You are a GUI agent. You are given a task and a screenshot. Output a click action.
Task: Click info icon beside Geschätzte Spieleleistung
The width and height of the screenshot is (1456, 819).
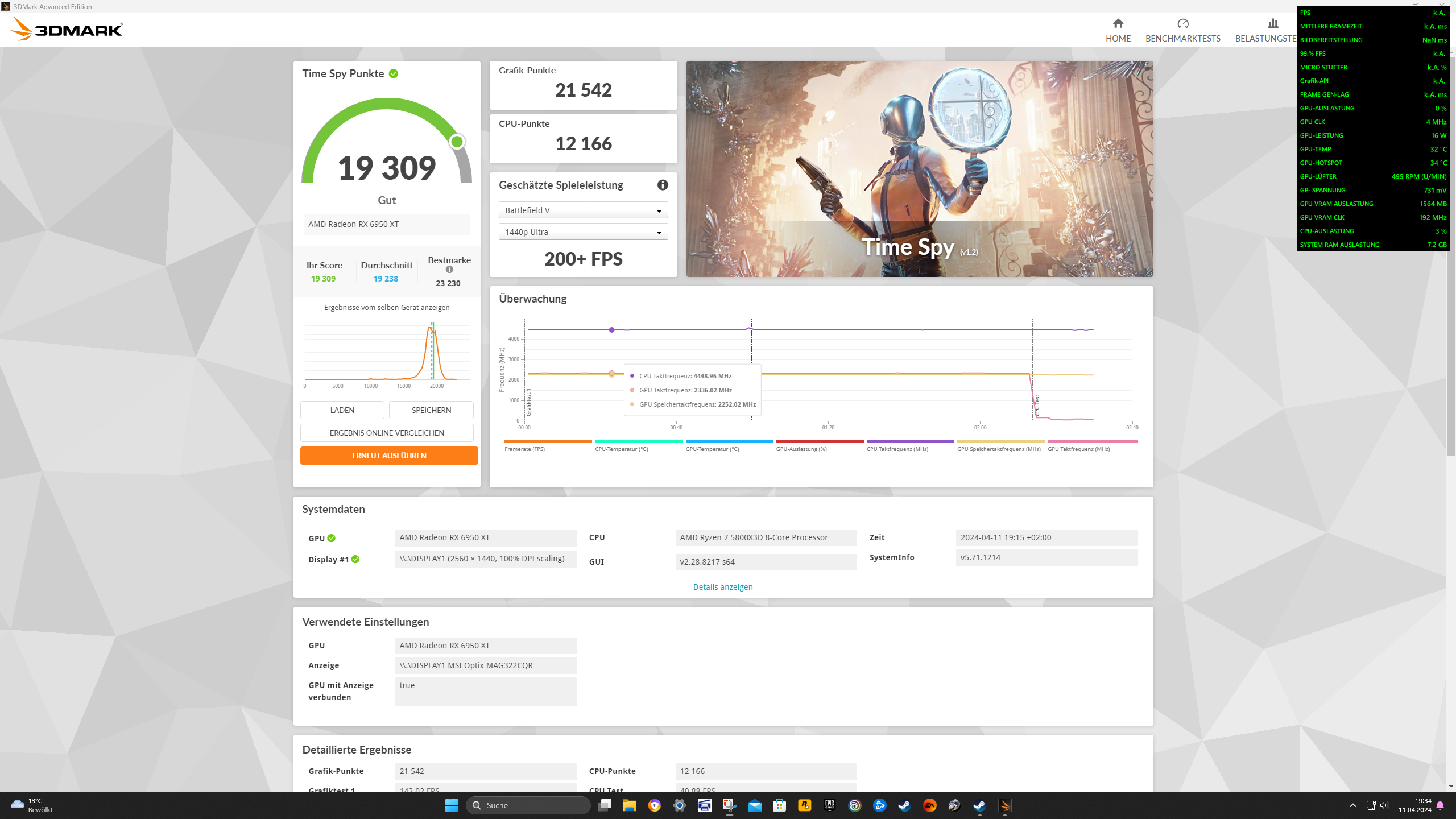point(663,185)
